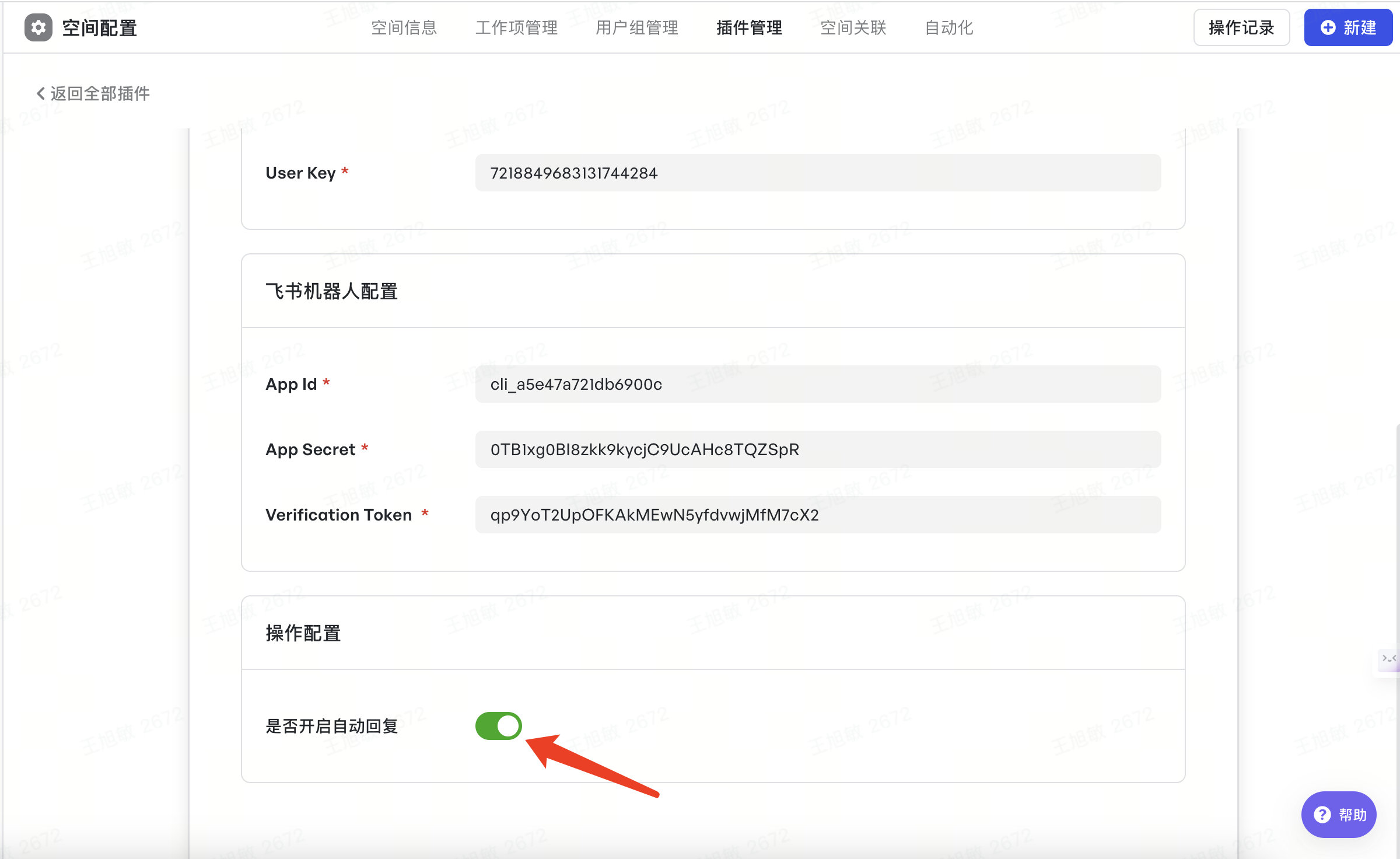
Task: Click the plus icon in 新建 button
Action: point(1328,27)
